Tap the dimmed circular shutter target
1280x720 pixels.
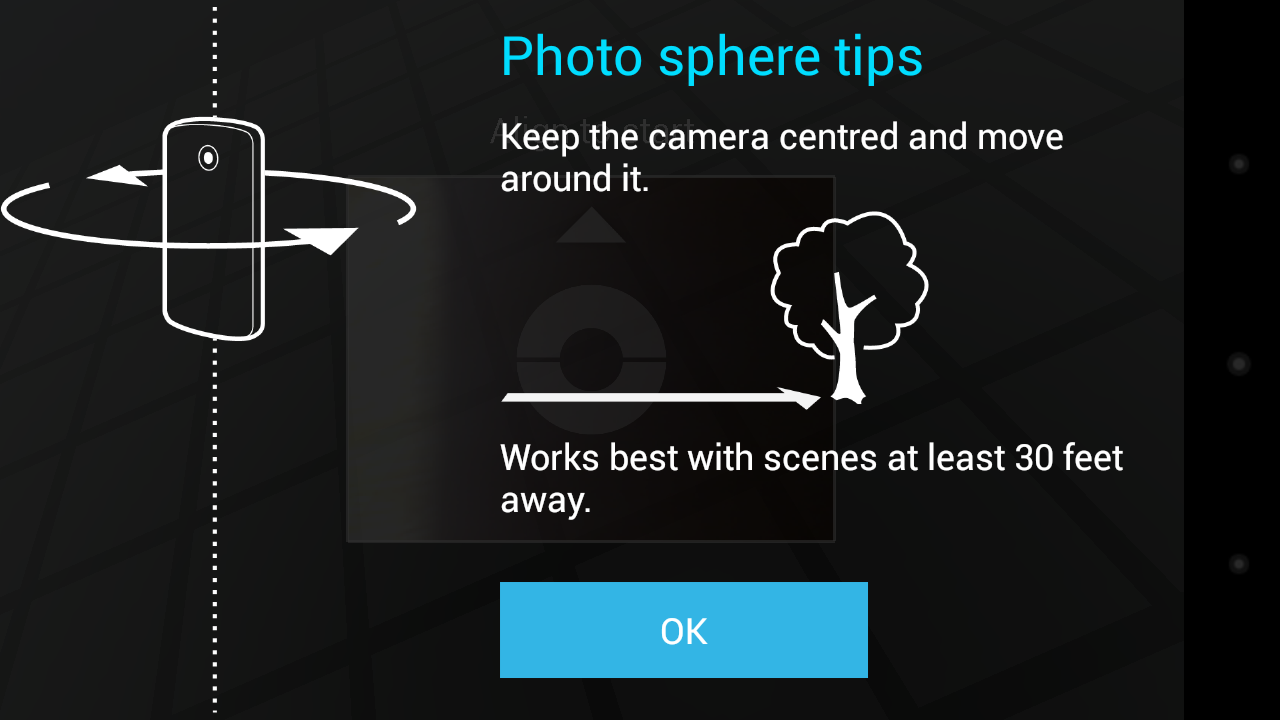(591, 358)
